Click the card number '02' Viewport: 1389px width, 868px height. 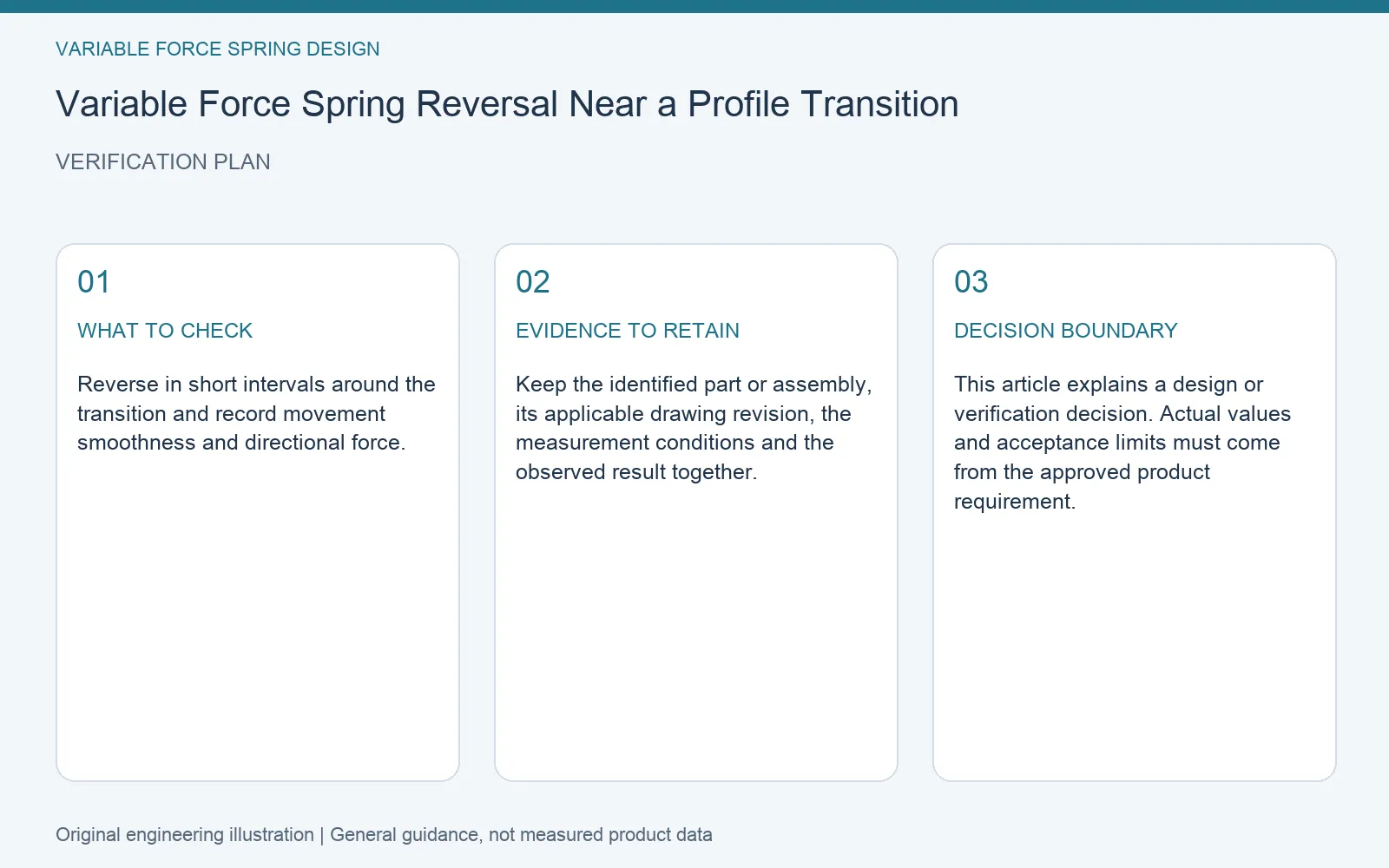coord(533,282)
